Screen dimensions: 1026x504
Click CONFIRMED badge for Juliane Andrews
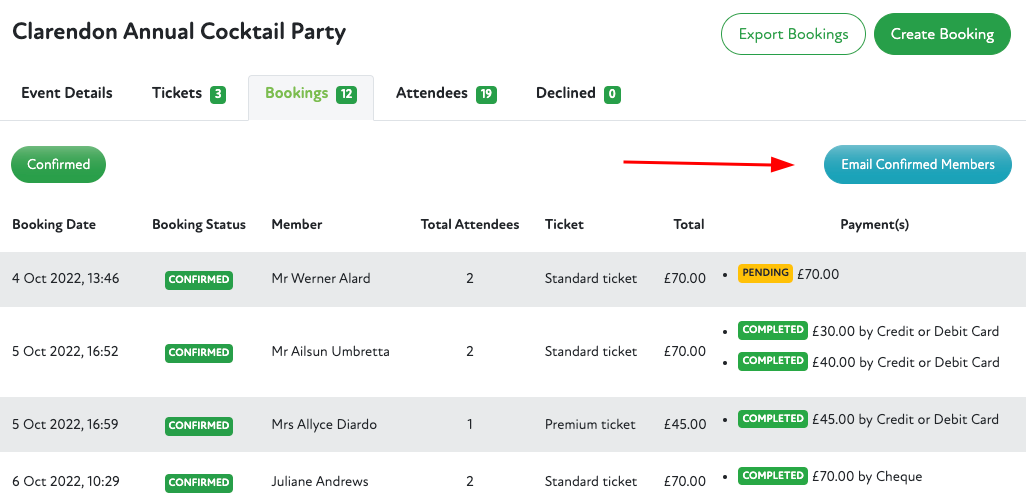tap(199, 482)
